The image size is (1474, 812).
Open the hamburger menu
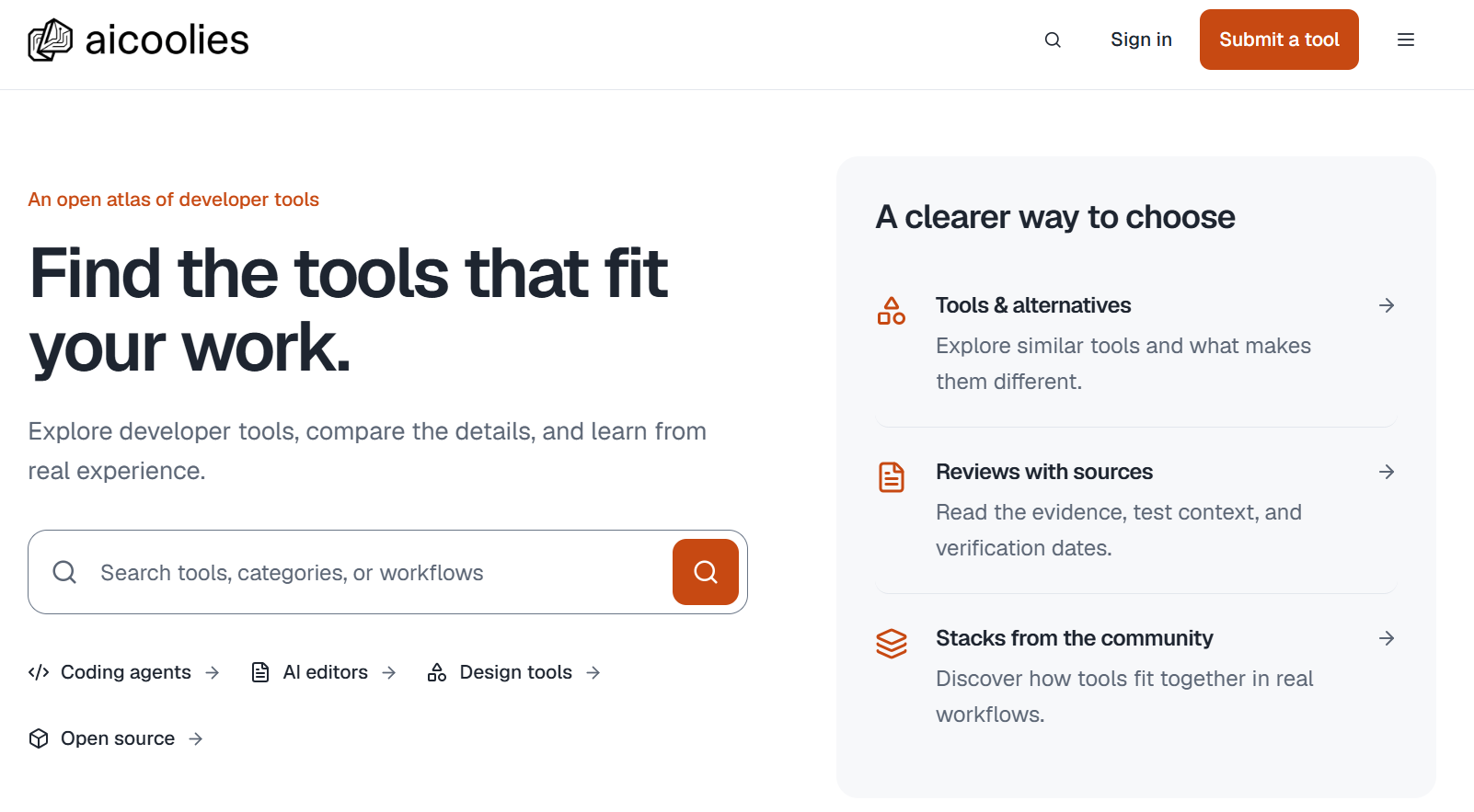point(1405,40)
